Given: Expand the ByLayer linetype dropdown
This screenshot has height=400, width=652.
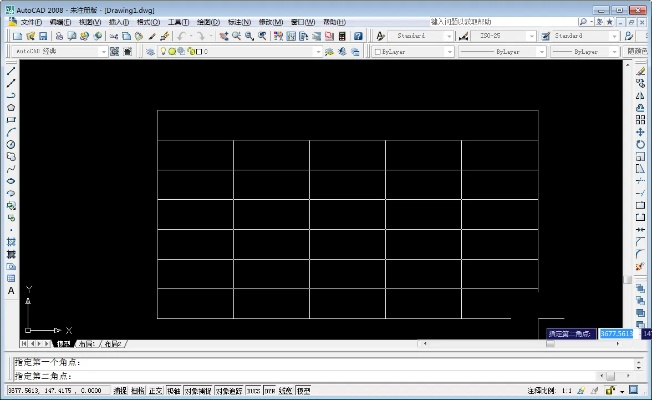Looking at the screenshot, I should (541, 52).
